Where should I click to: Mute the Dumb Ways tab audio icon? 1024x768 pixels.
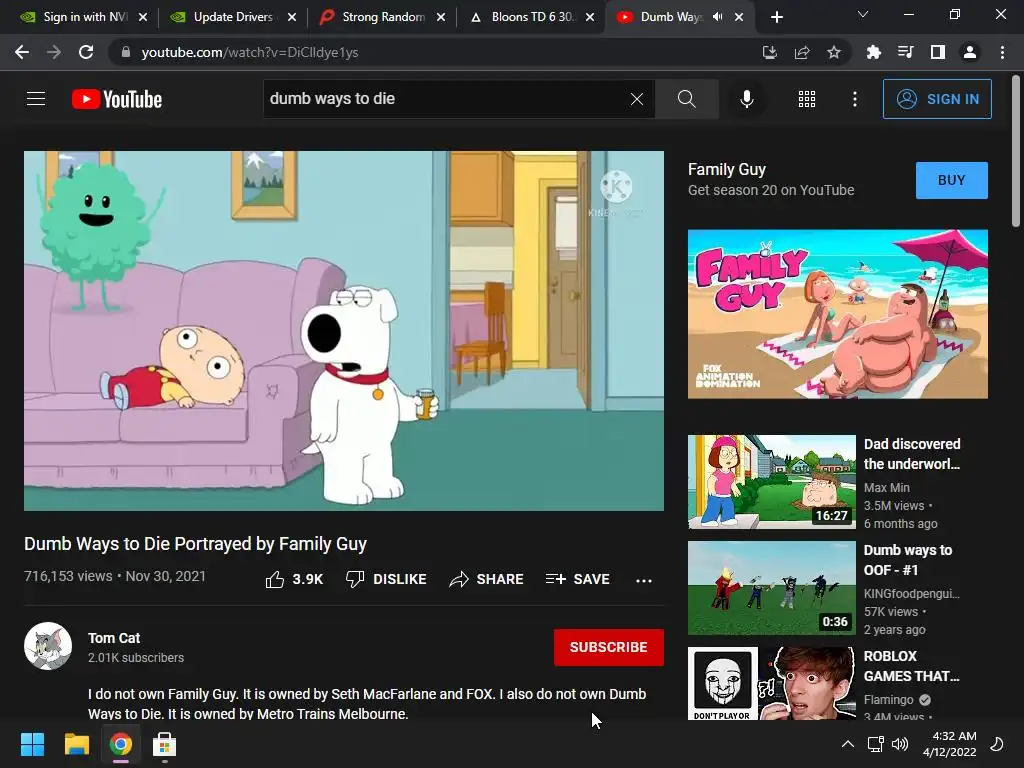click(x=718, y=17)
